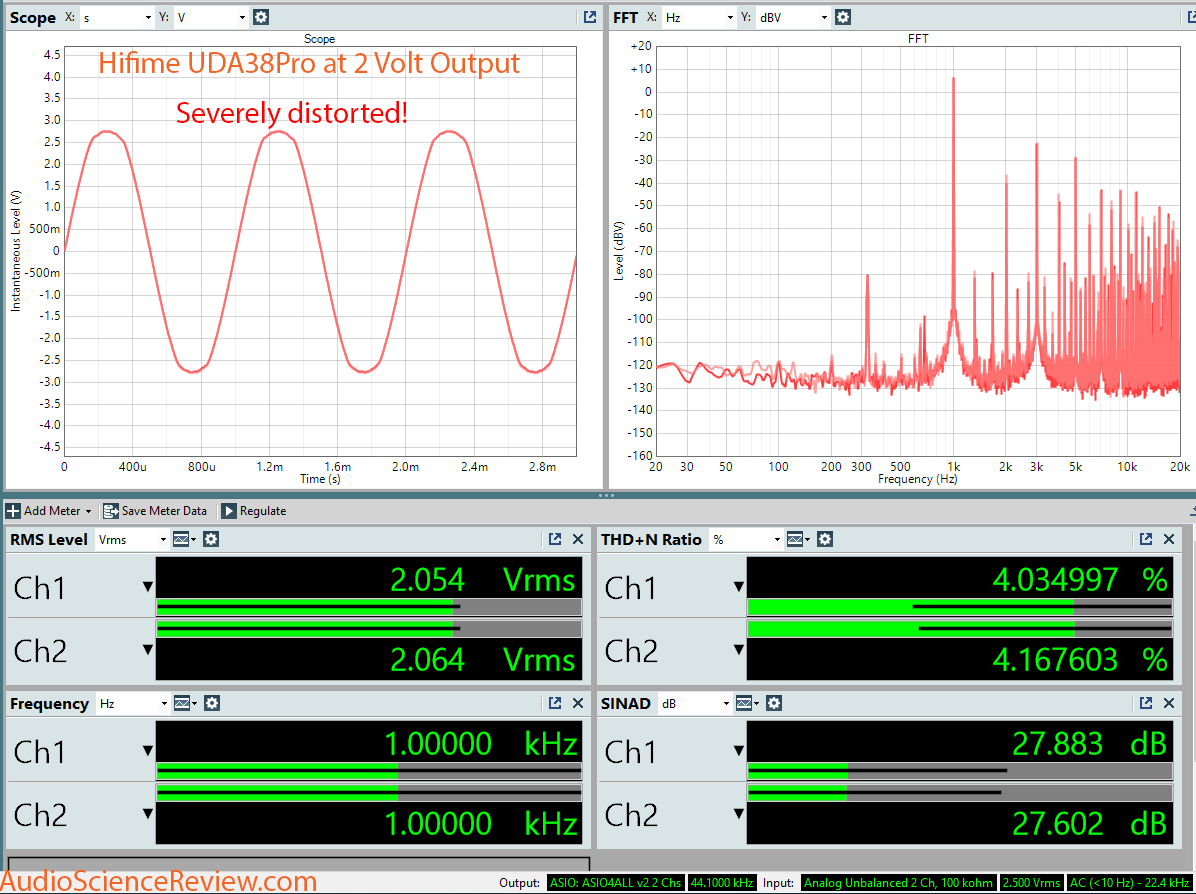Click the Add Meter dropdown arrow
Viewport: 1196px width, 894px height.
(88, 511)
